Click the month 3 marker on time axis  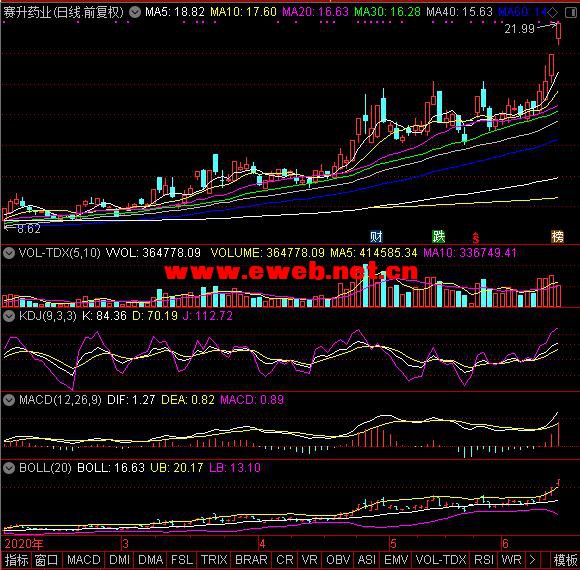click(x=125, y=544)
